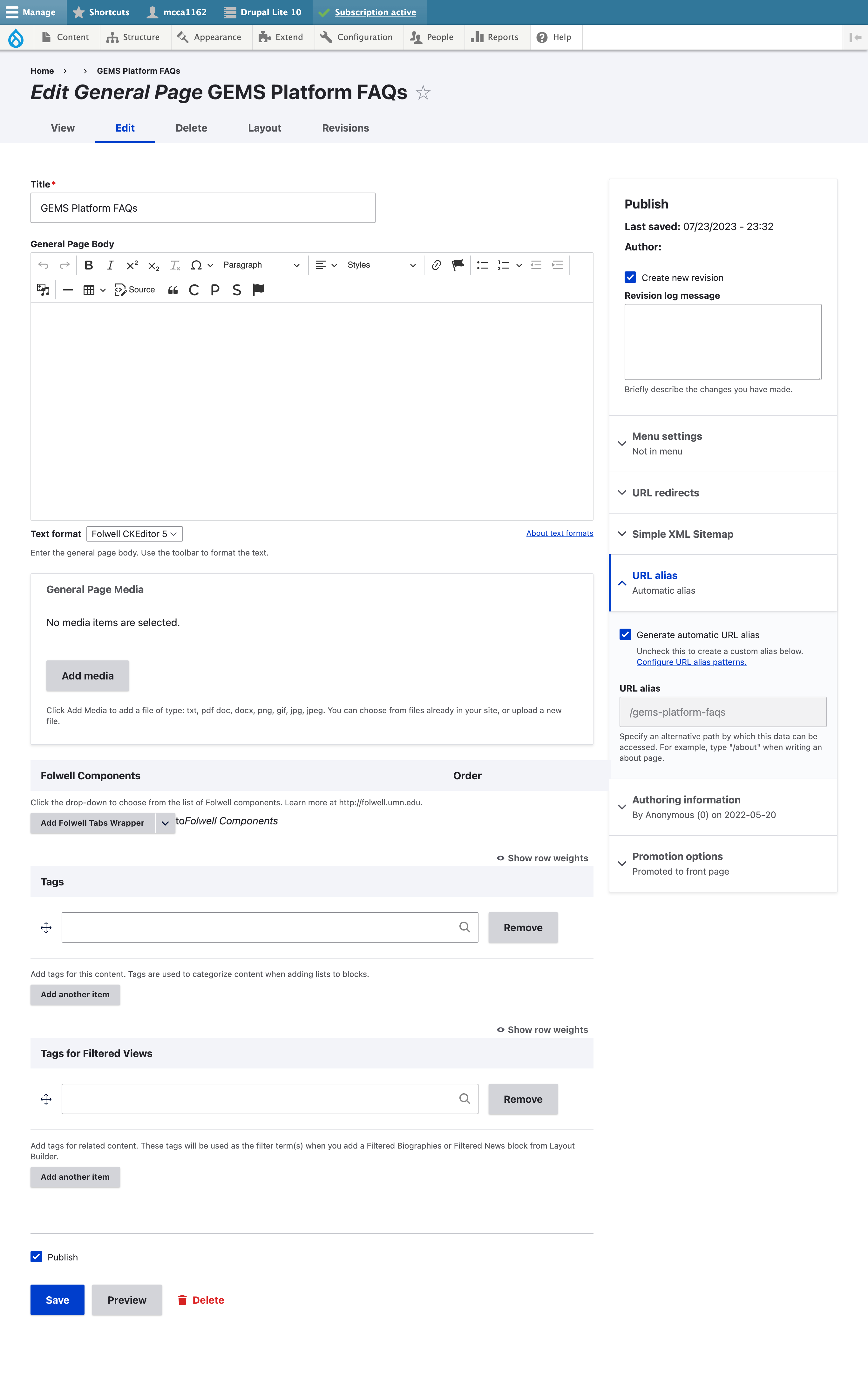
Task: Insert a block quote
Action: (x=173, y=290)
